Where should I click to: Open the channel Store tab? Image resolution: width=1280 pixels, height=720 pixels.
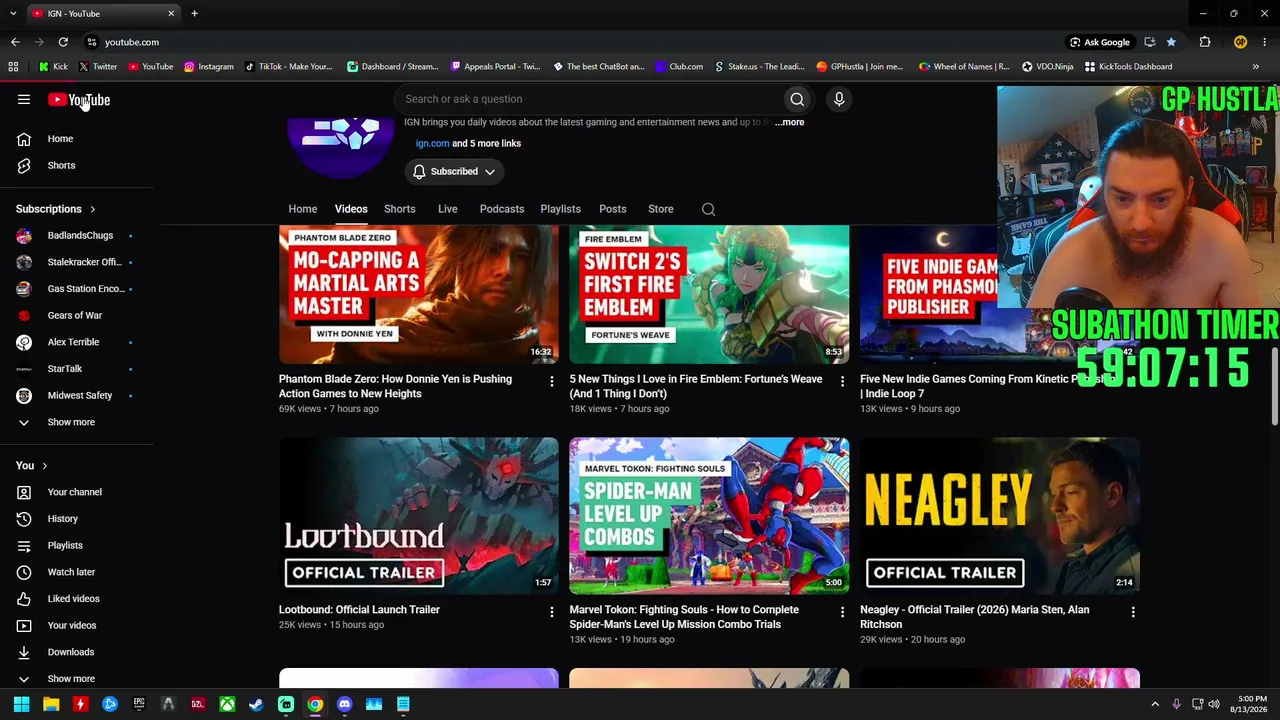(x=661, y=209)
